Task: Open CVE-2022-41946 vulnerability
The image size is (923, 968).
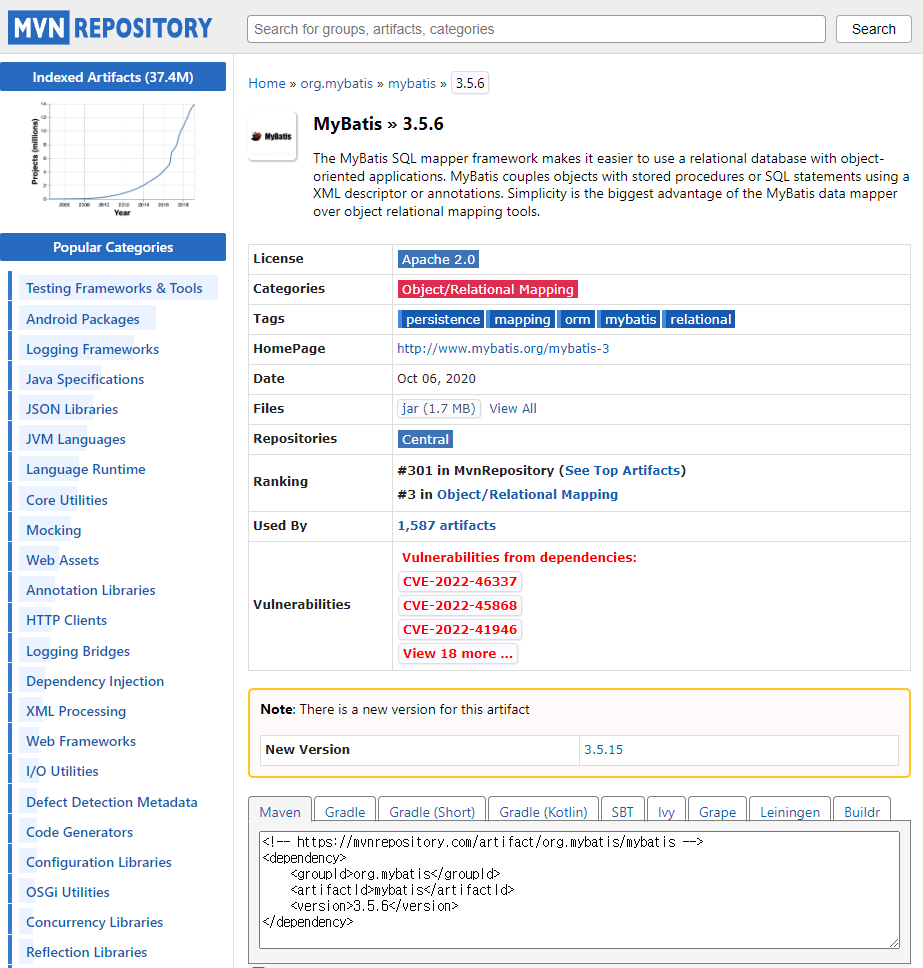Action: point(460,630)
